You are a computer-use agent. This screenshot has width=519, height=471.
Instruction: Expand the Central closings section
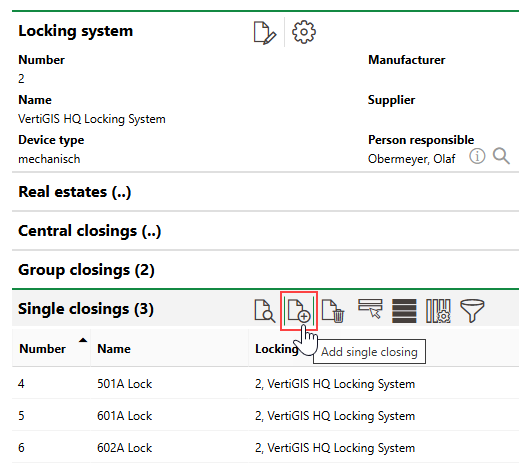pos(90,231)
